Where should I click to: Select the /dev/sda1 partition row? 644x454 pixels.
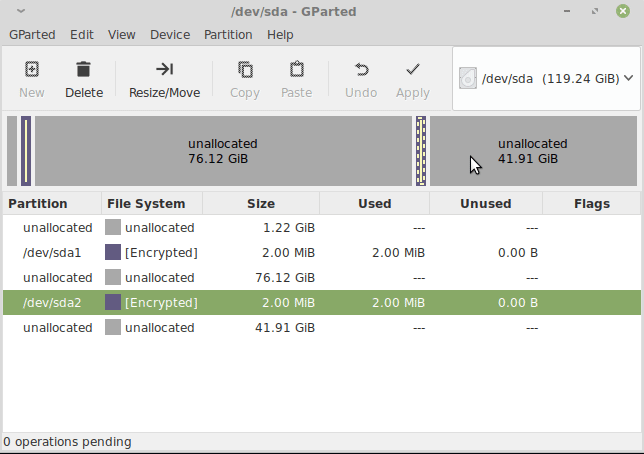pyautogui.click(x=322, y=252)
